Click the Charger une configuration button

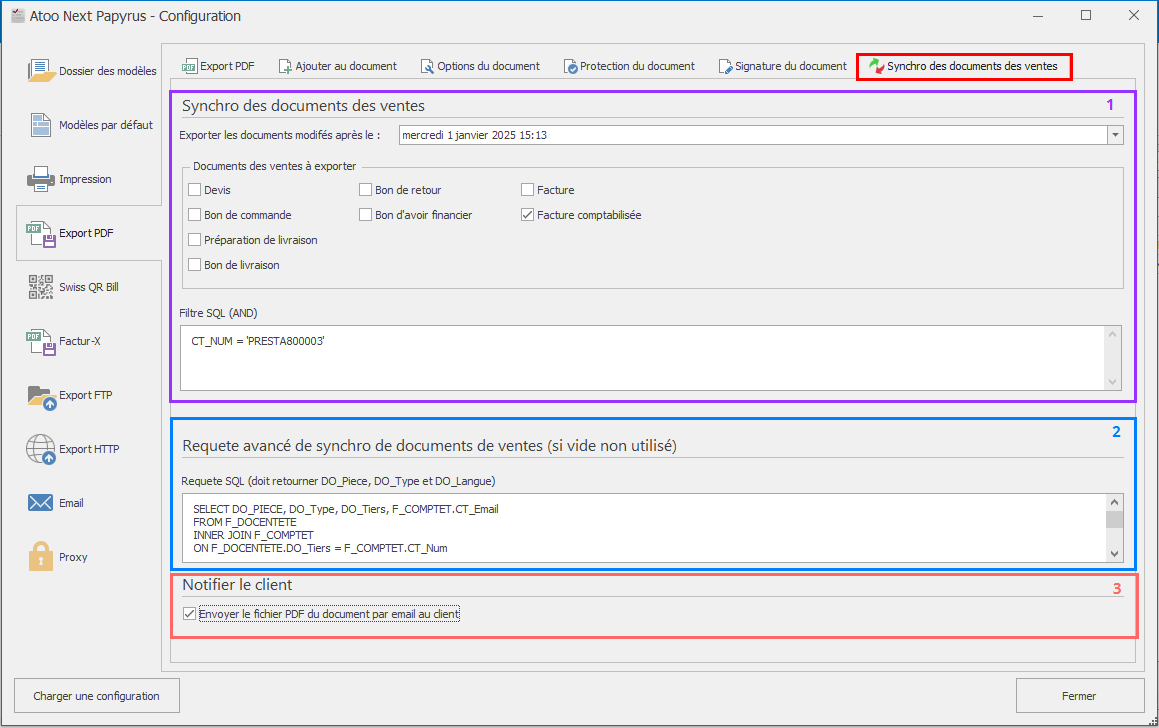coord(96,696)
